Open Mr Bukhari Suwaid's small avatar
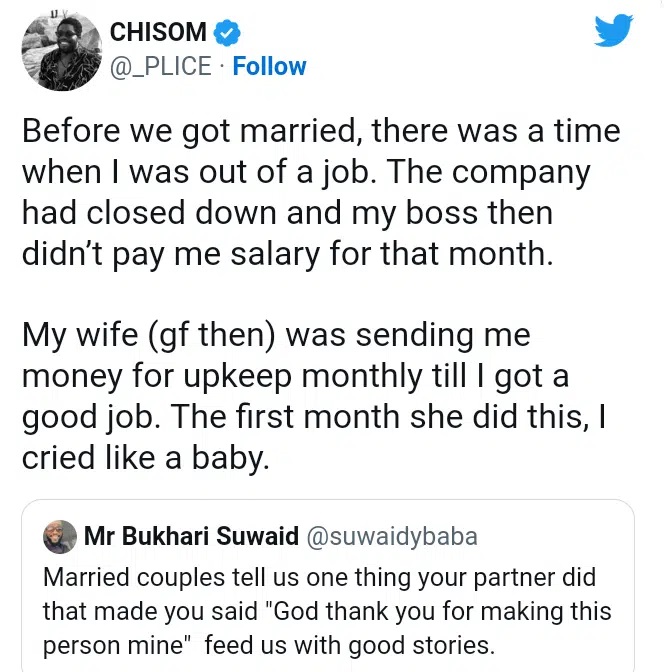The image size is (665, 672). tap(59, 537)
